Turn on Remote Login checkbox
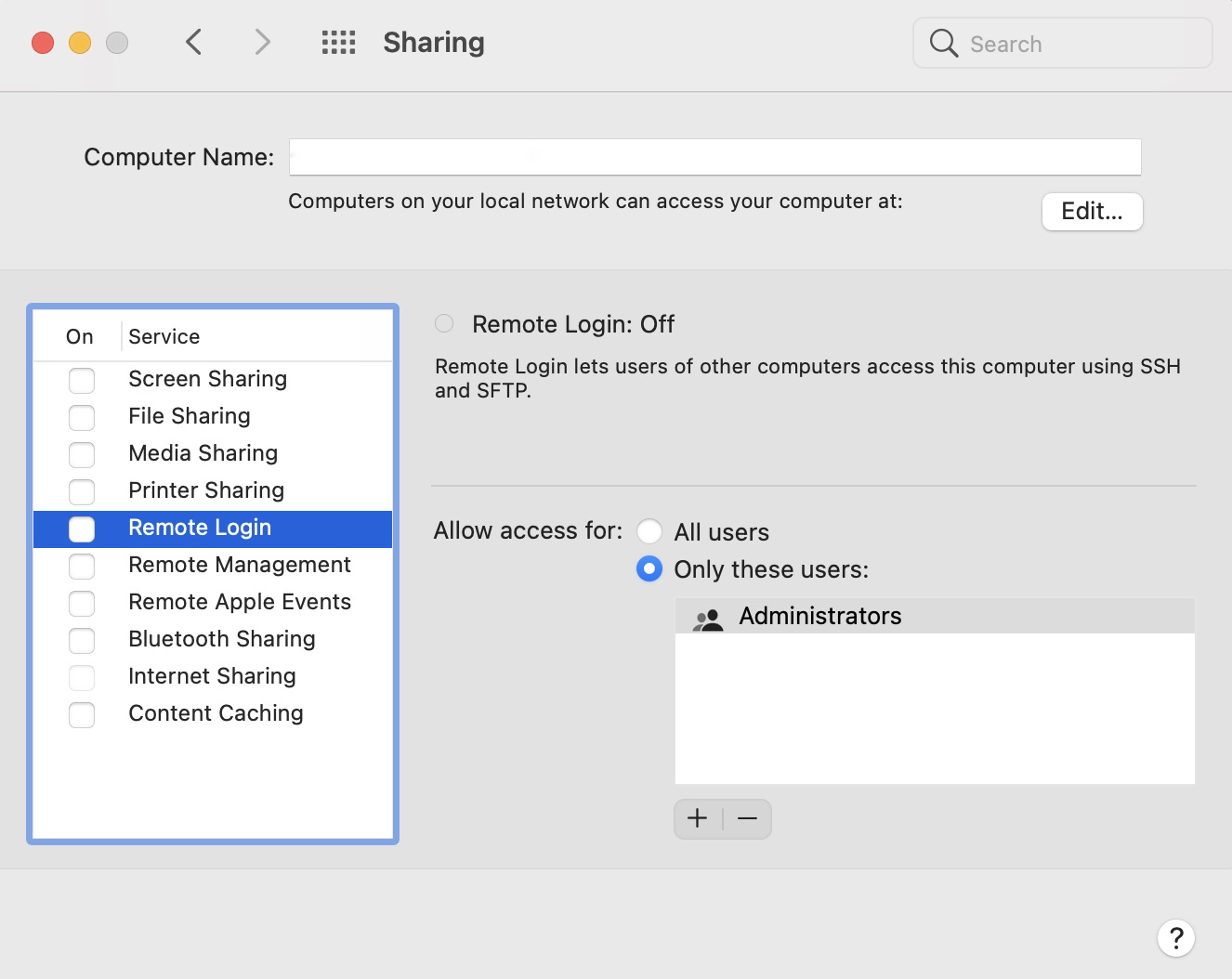 [82, 529]
